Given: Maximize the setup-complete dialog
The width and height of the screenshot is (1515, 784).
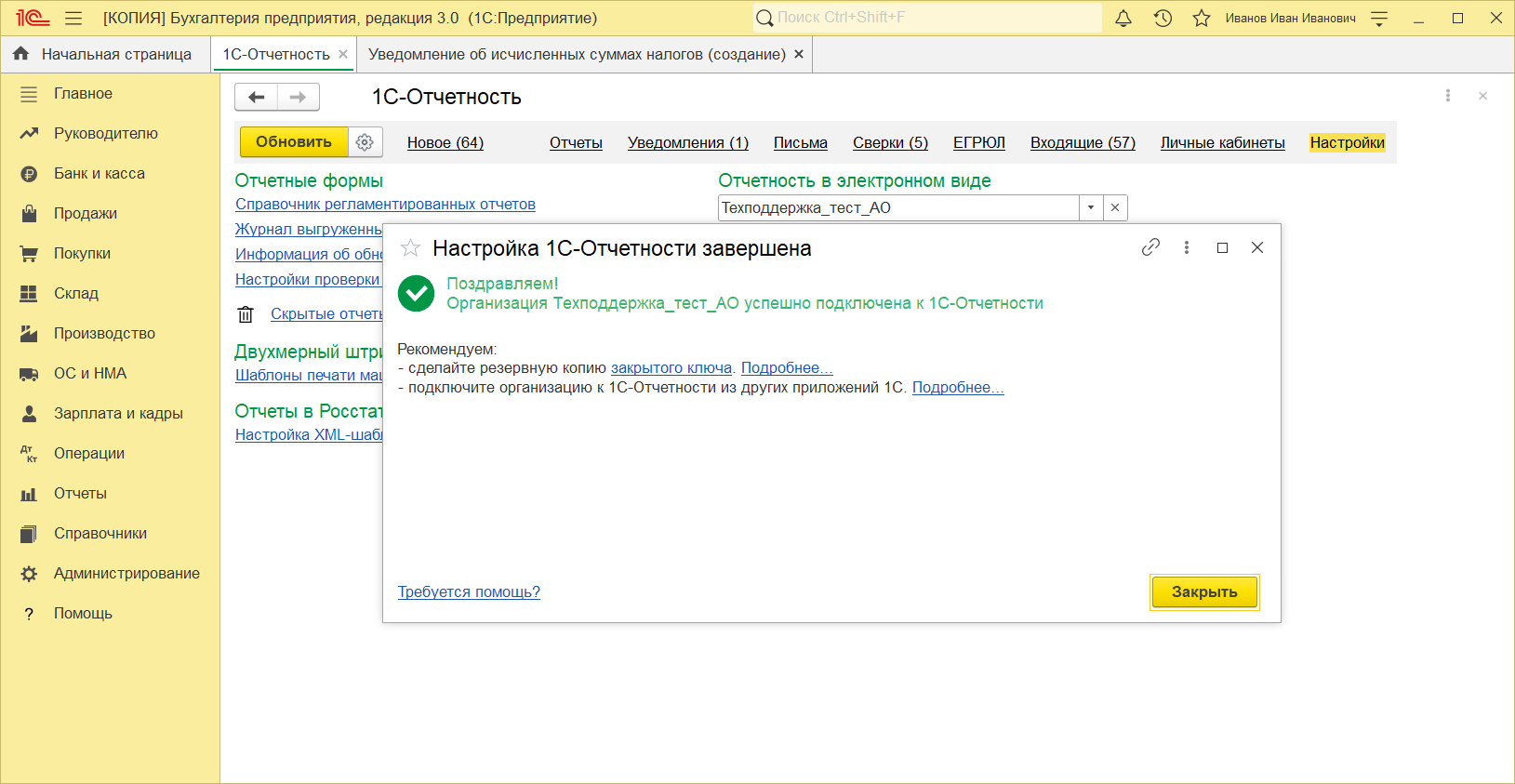Looking at the screenshot, I should tap(1222, 247).
